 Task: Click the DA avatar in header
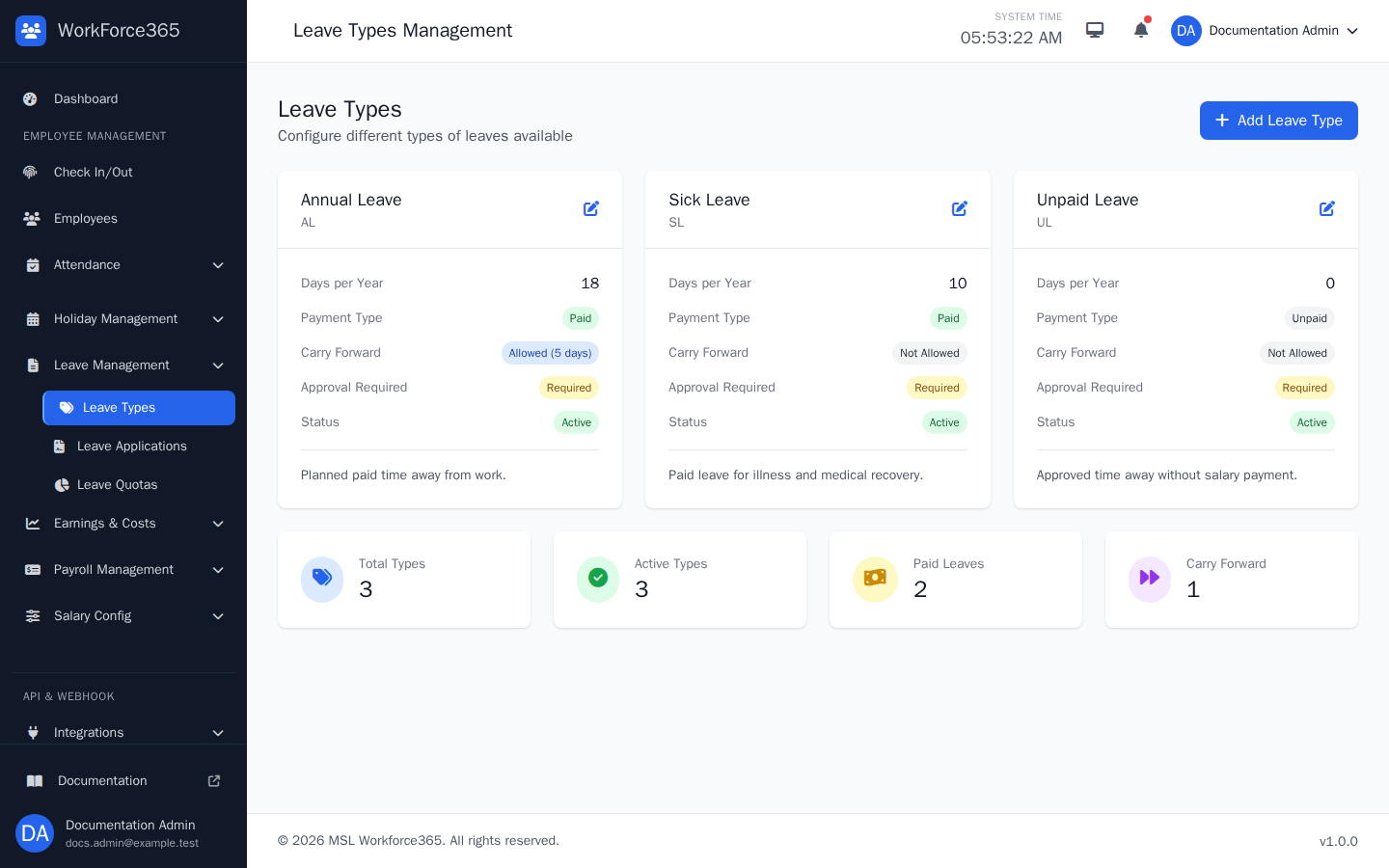coord(1186,31)
